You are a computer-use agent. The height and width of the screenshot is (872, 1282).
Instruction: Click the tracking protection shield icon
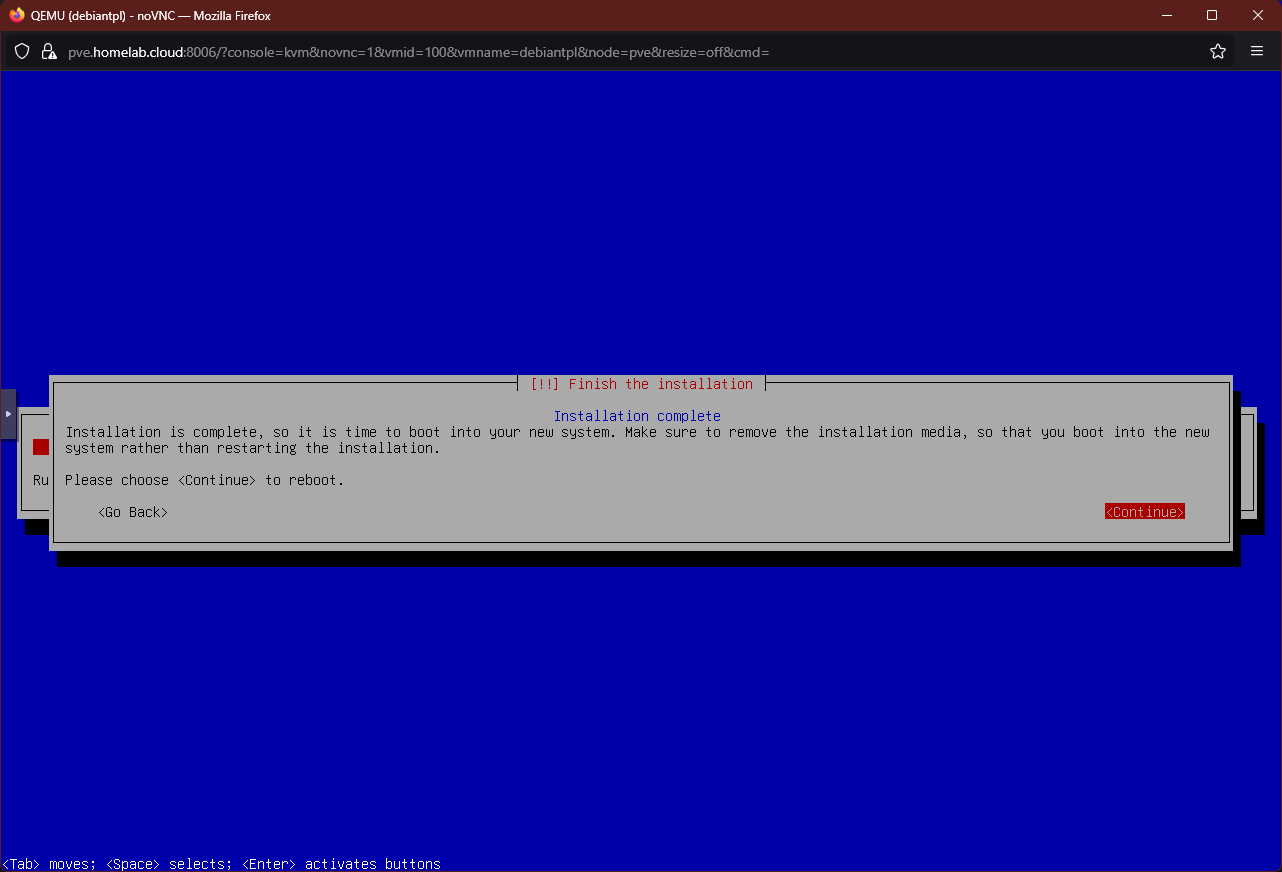[x=21, y=52]
